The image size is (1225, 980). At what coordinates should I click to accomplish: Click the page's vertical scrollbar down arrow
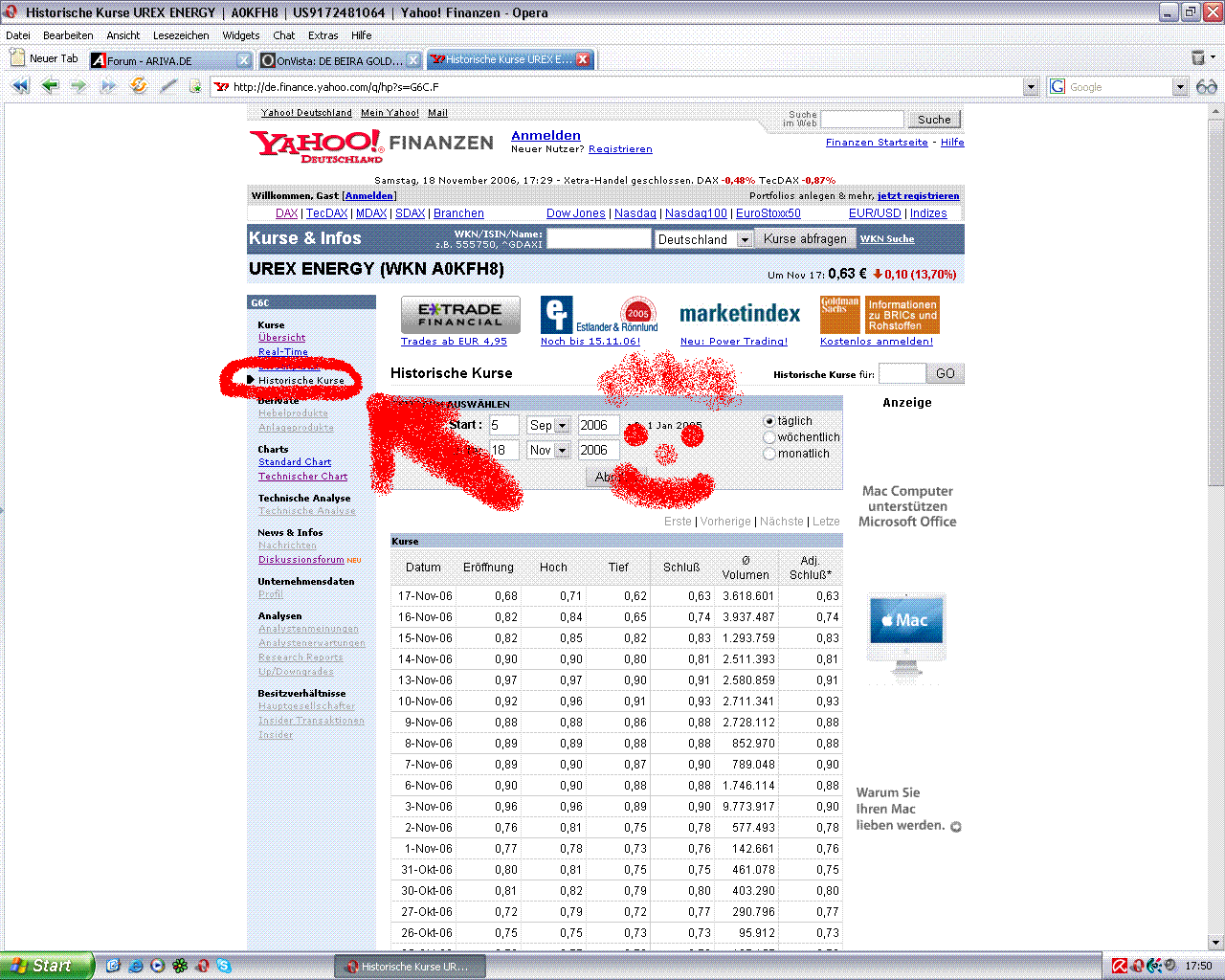point(1216,944)
